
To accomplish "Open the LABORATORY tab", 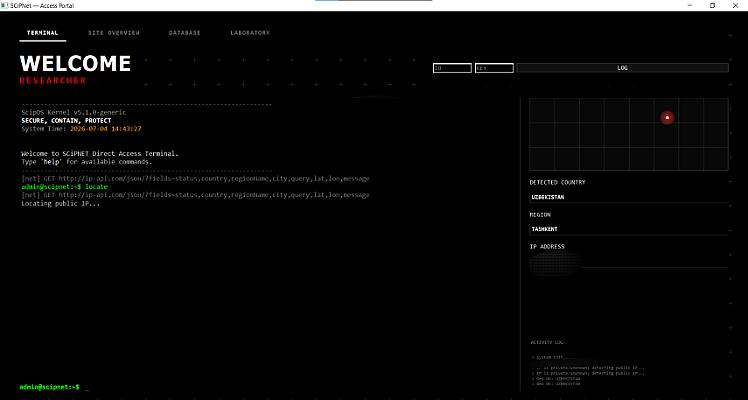I will (x=250, y=33).
